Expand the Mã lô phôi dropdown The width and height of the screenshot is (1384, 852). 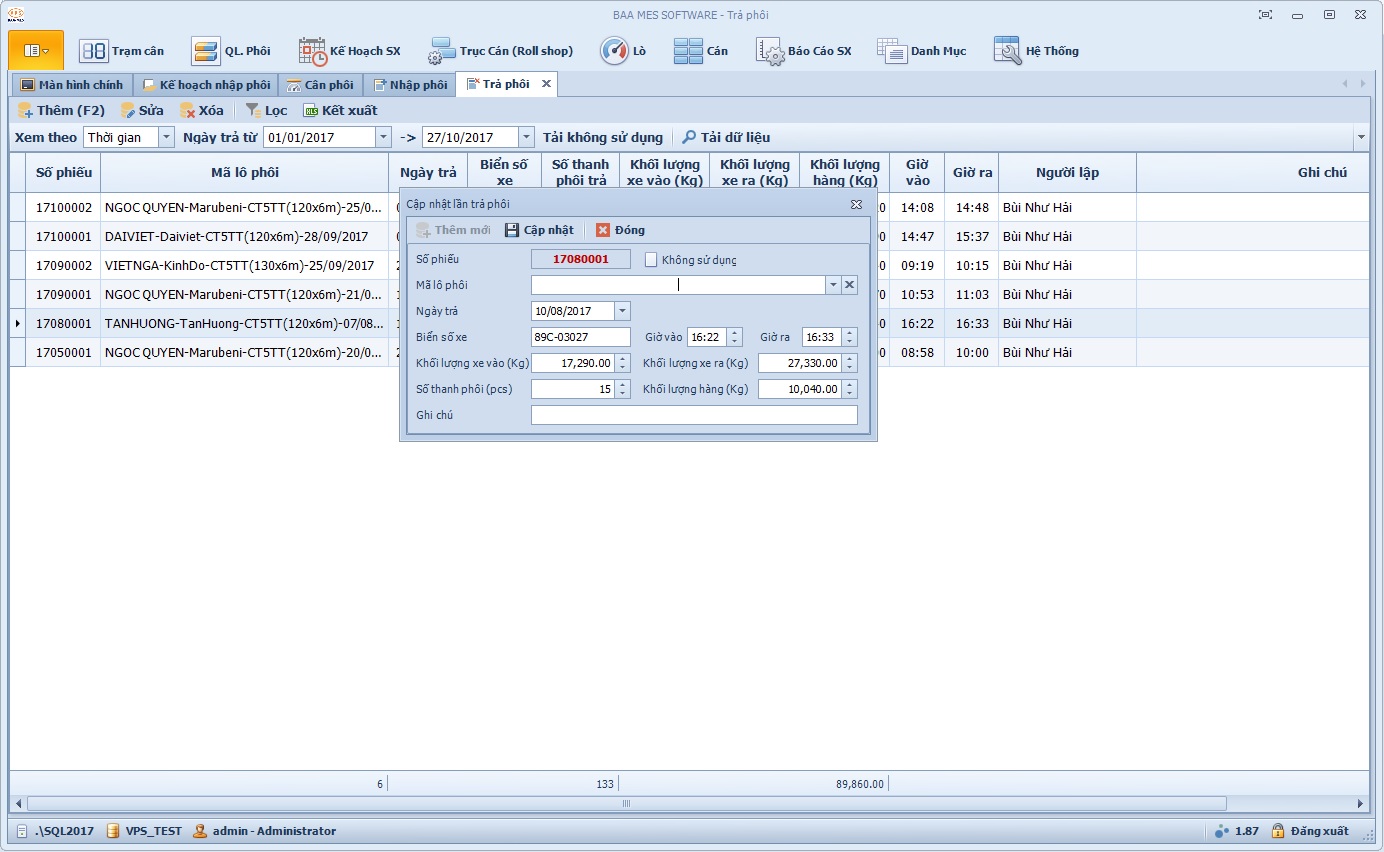point(832,285)
